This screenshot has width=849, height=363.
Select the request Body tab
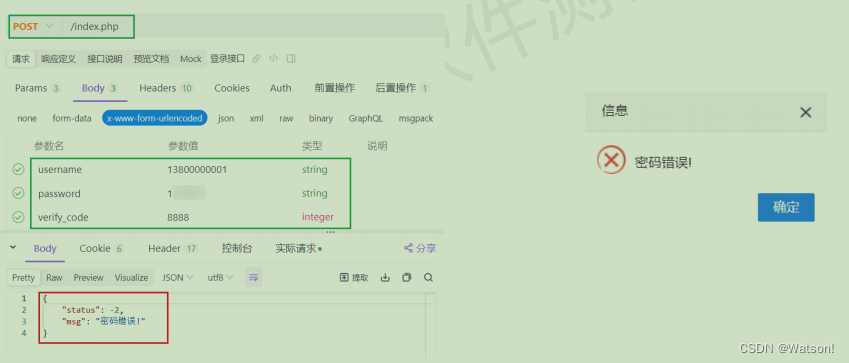100,88
